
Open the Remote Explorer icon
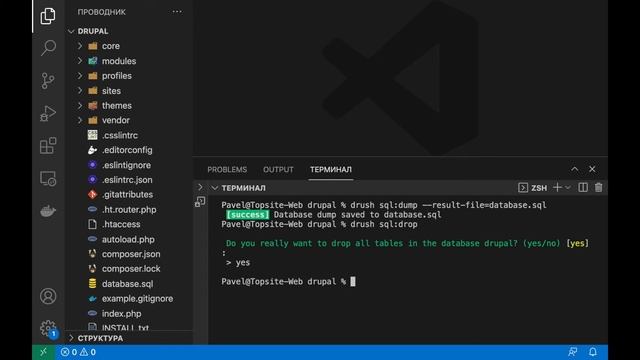[x=48, y=178]
